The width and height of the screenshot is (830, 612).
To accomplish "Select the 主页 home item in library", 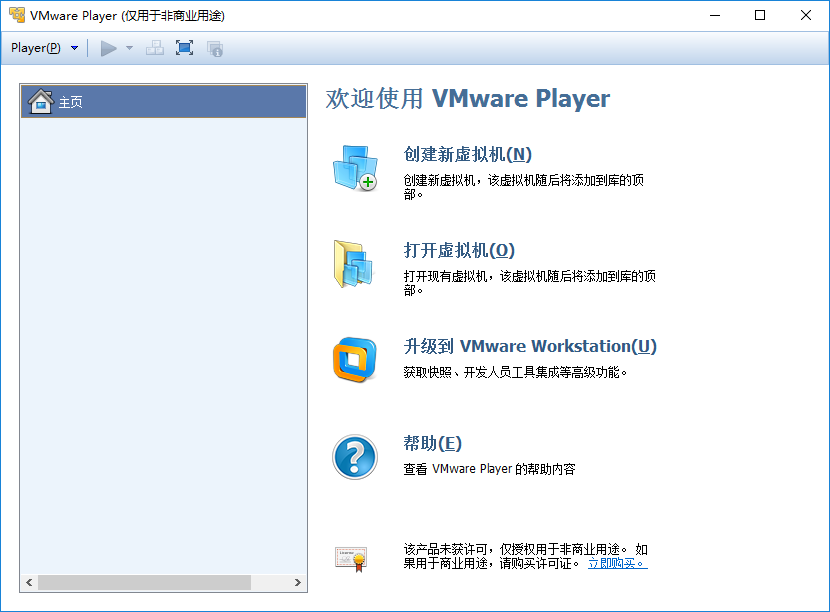I will [164, 101].
